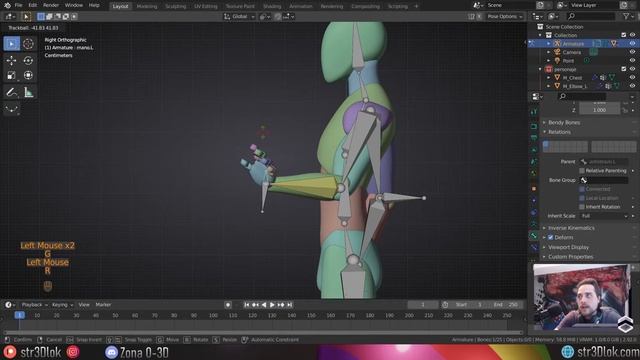Switch to the Modeling workspace tab
The image size is (640, 360).
[147, 7]
